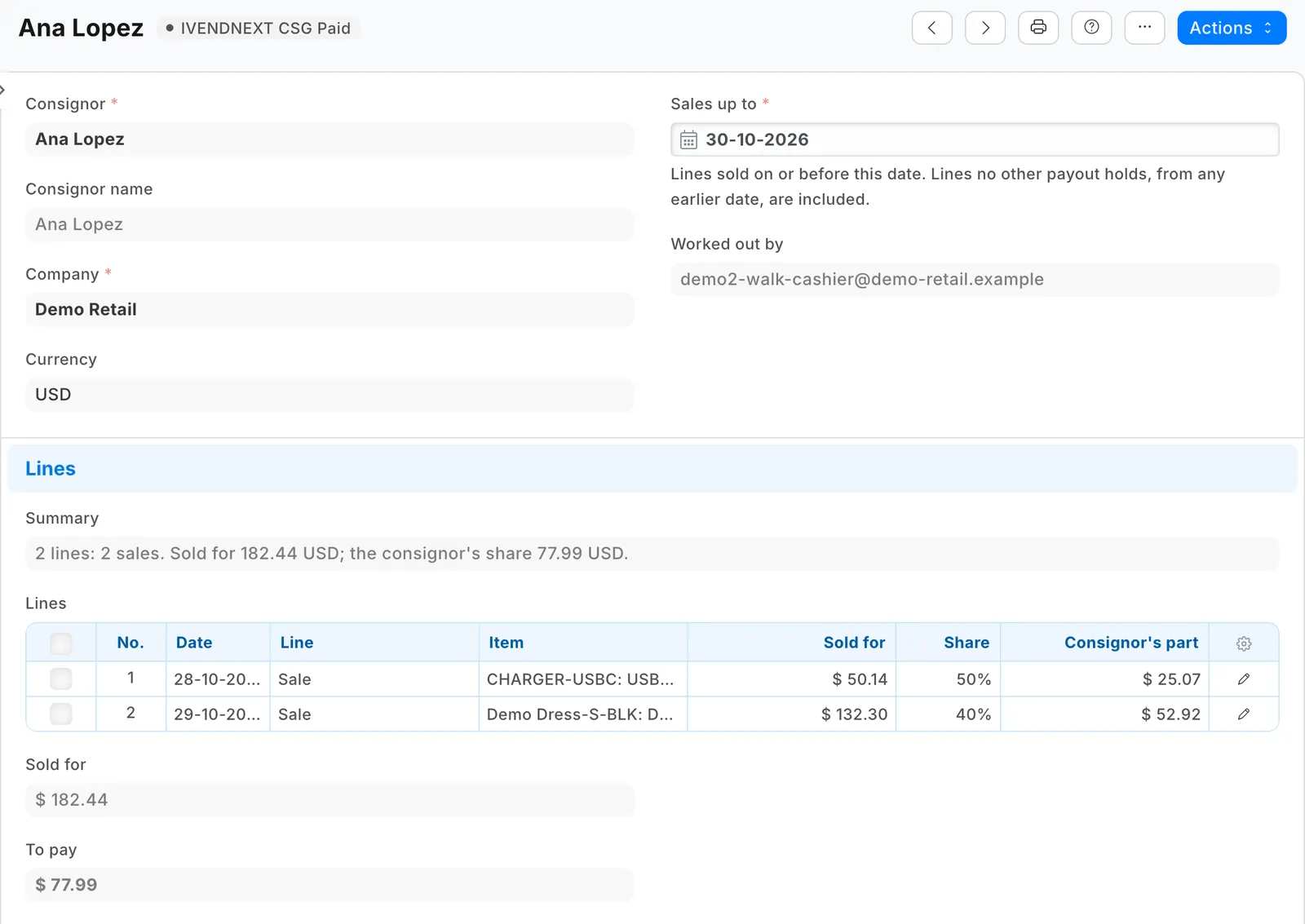
Task: Click the 28-10-20... date cell
Action: (218, 679)
